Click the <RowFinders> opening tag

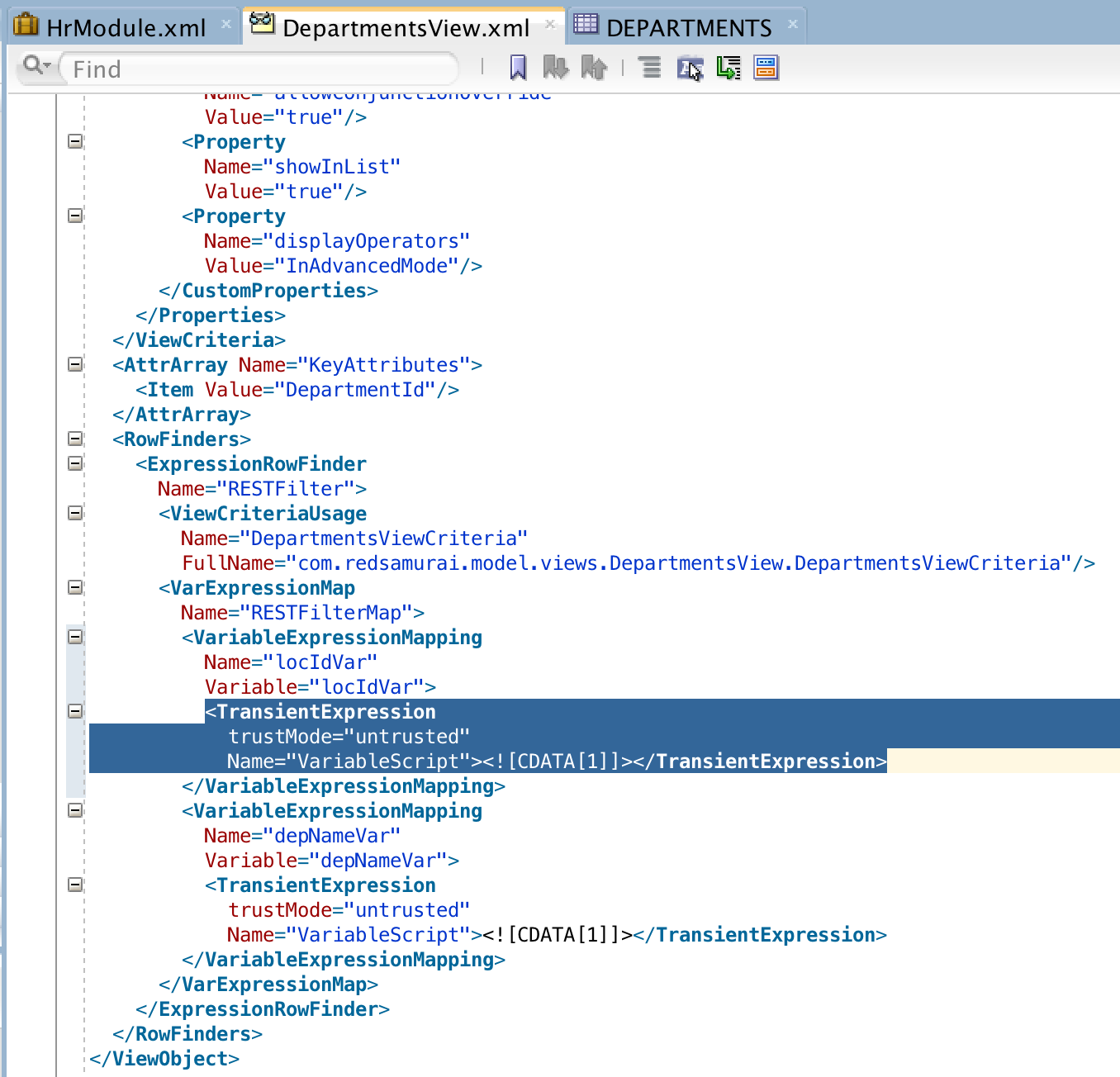pos(182,439)
